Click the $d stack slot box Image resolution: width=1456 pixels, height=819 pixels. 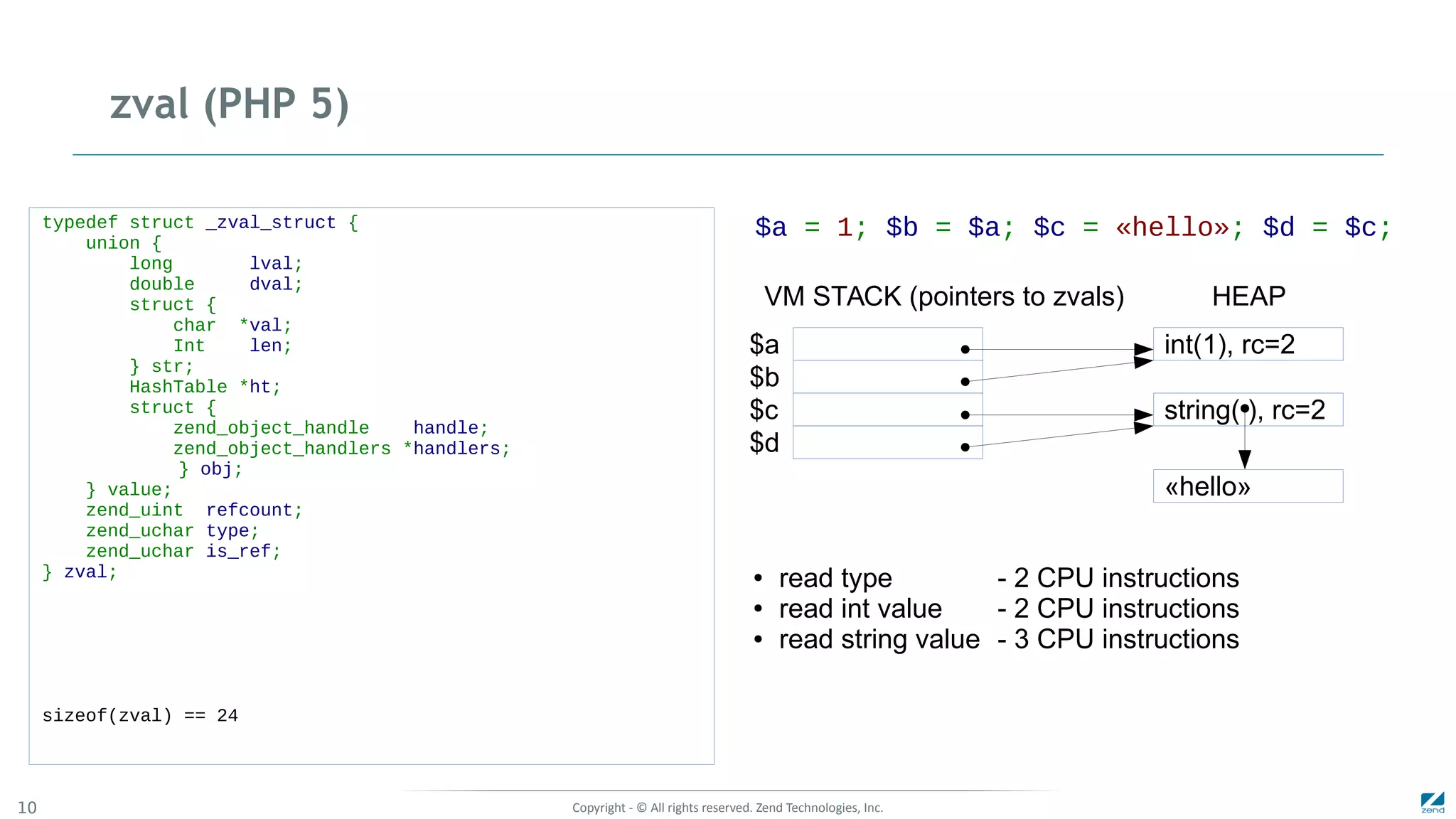click(x=888, y=442)
